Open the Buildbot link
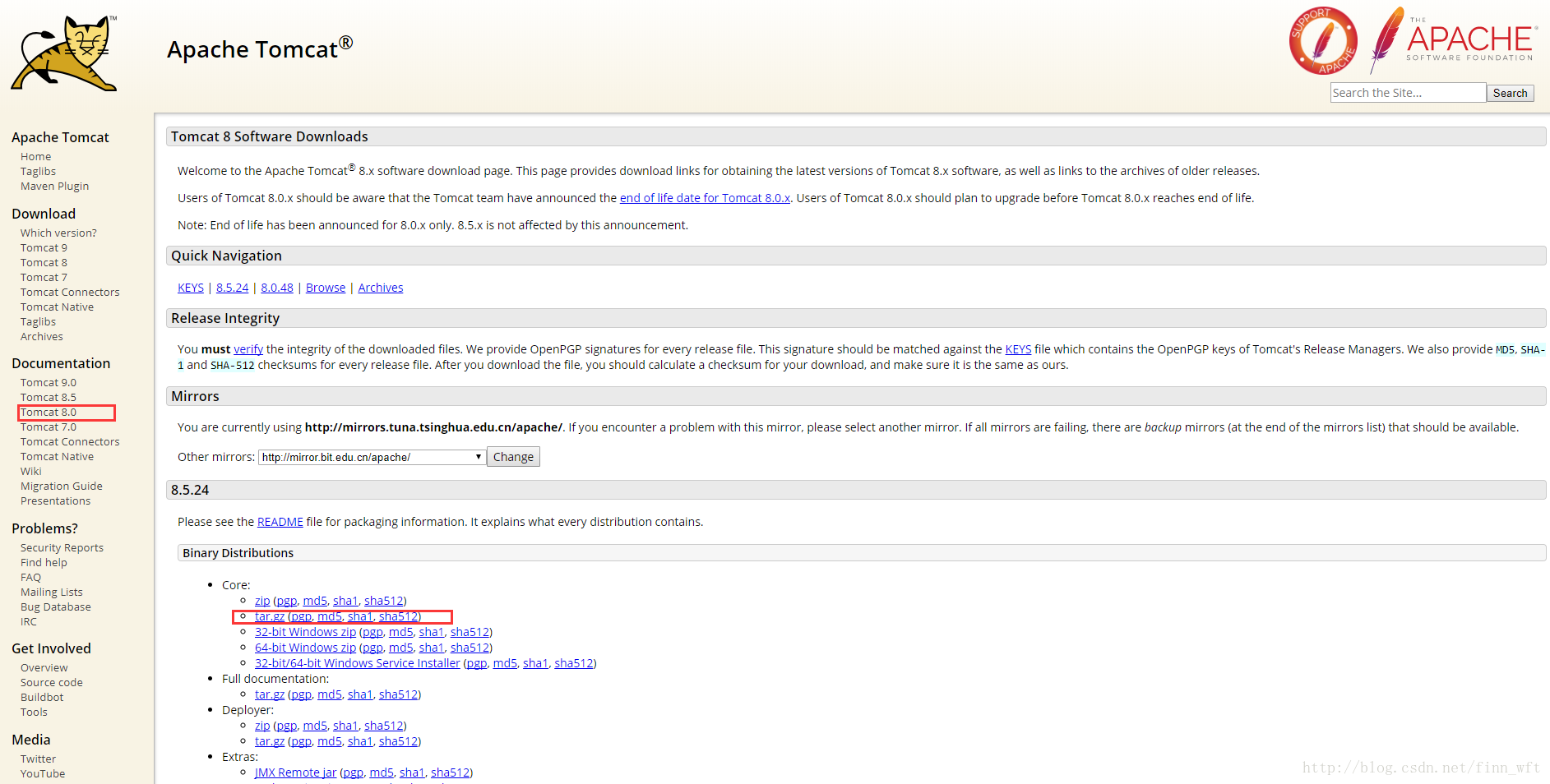 [x=42, y=698]
